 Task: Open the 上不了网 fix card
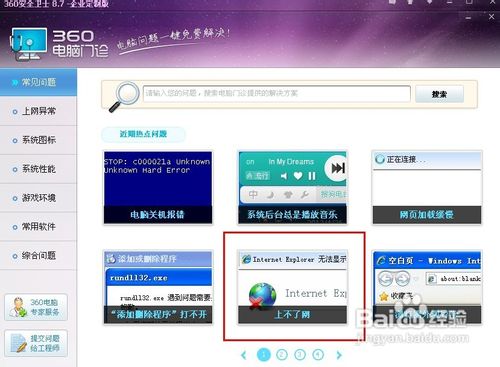click(x=293, y=287)
